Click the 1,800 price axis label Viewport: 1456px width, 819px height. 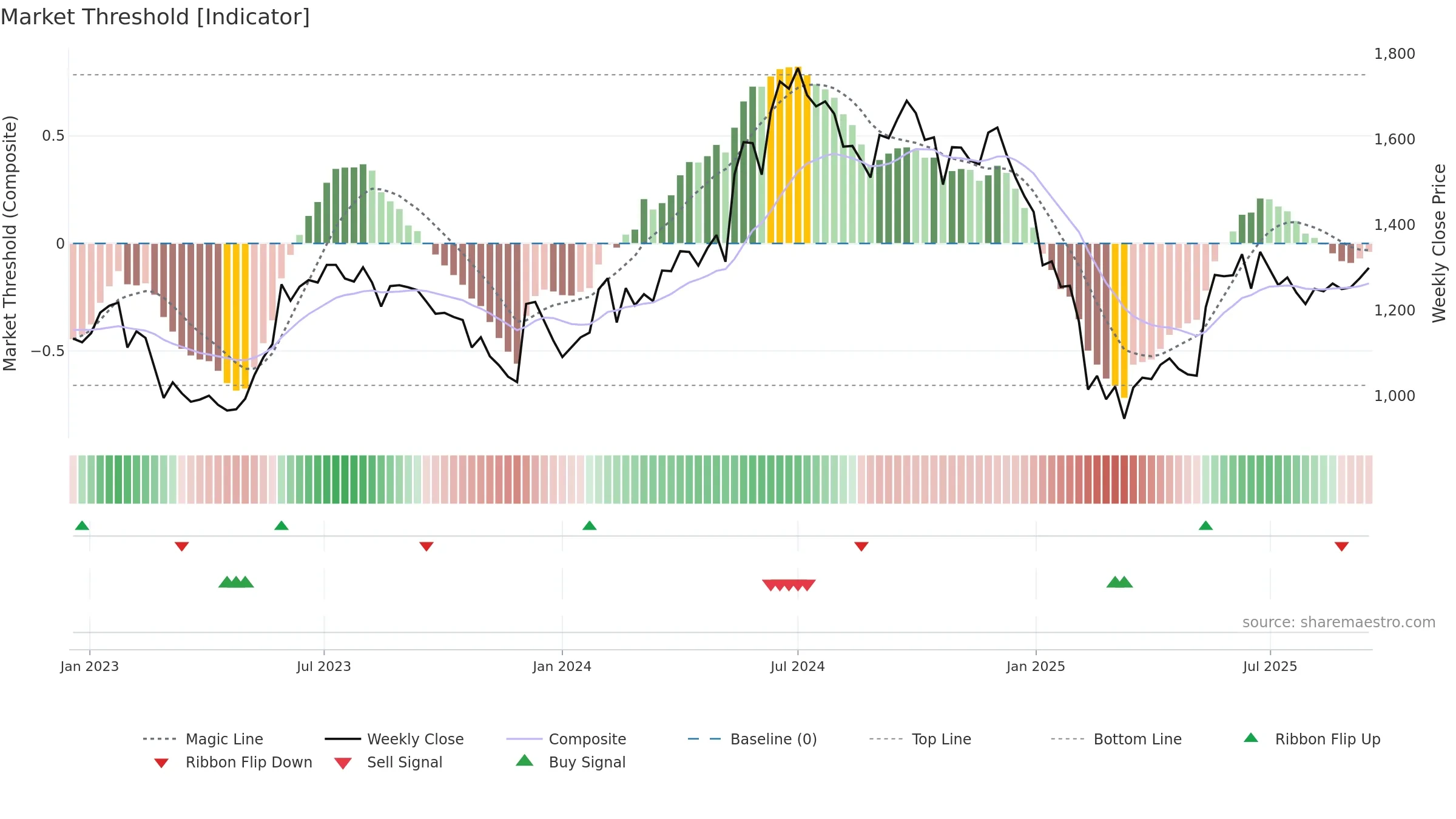1395,54
